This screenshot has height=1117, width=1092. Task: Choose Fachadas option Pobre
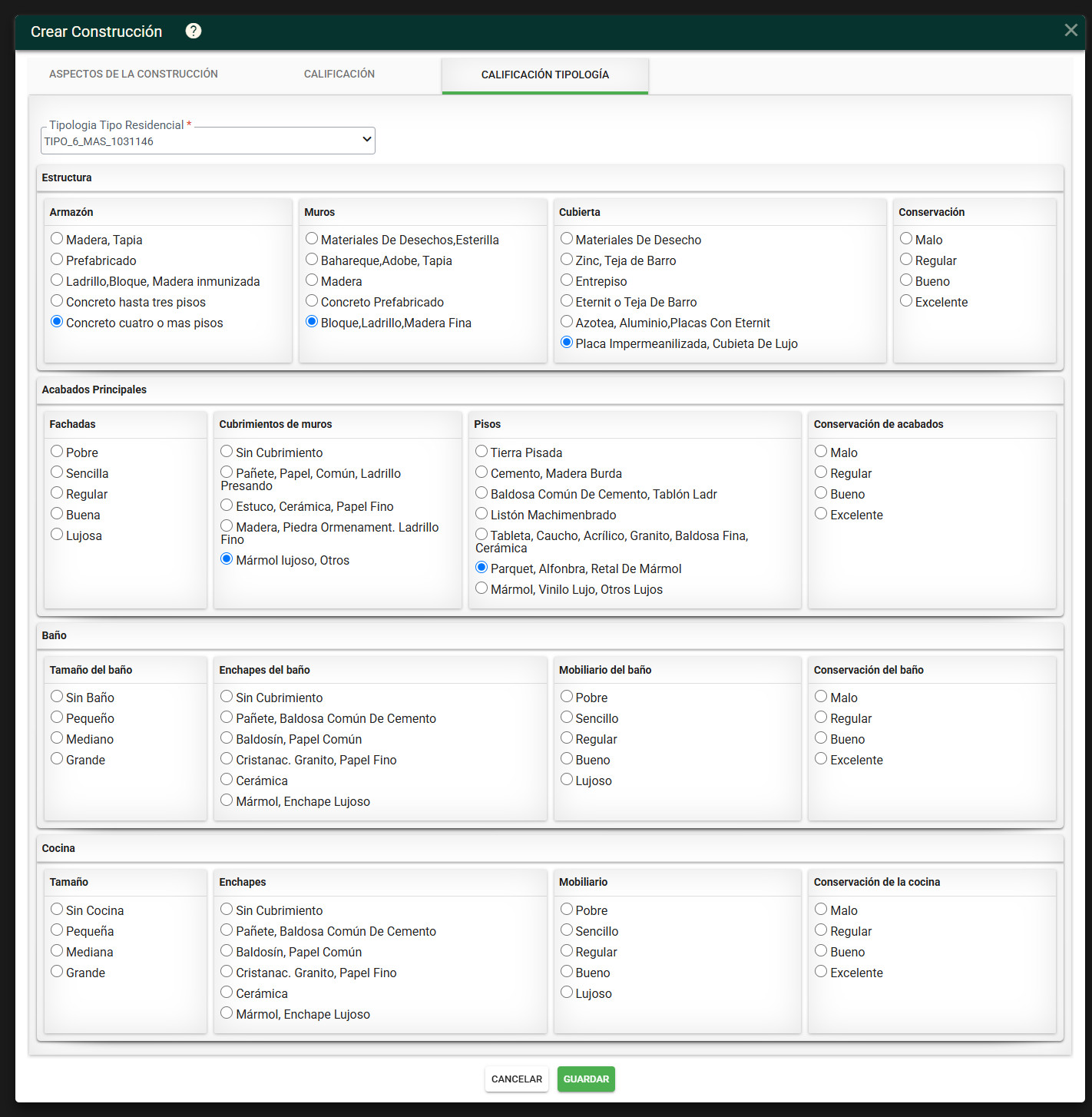tap(57, 452)
